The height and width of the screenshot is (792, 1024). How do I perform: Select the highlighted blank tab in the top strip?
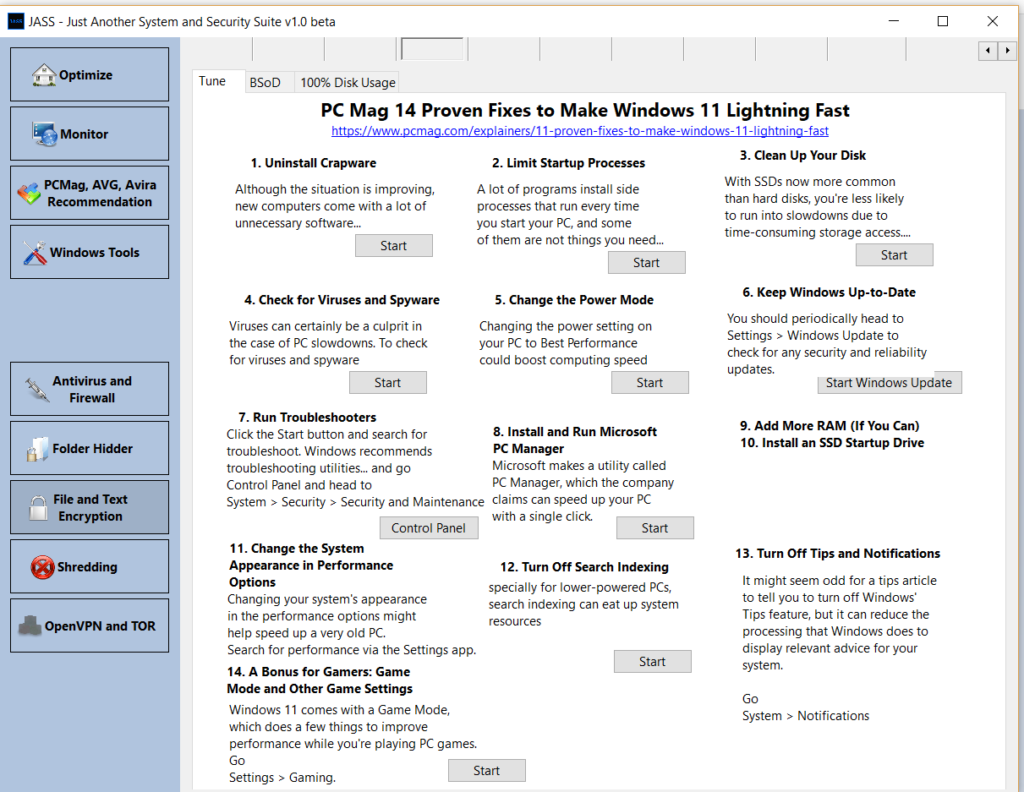coord(432,49)
